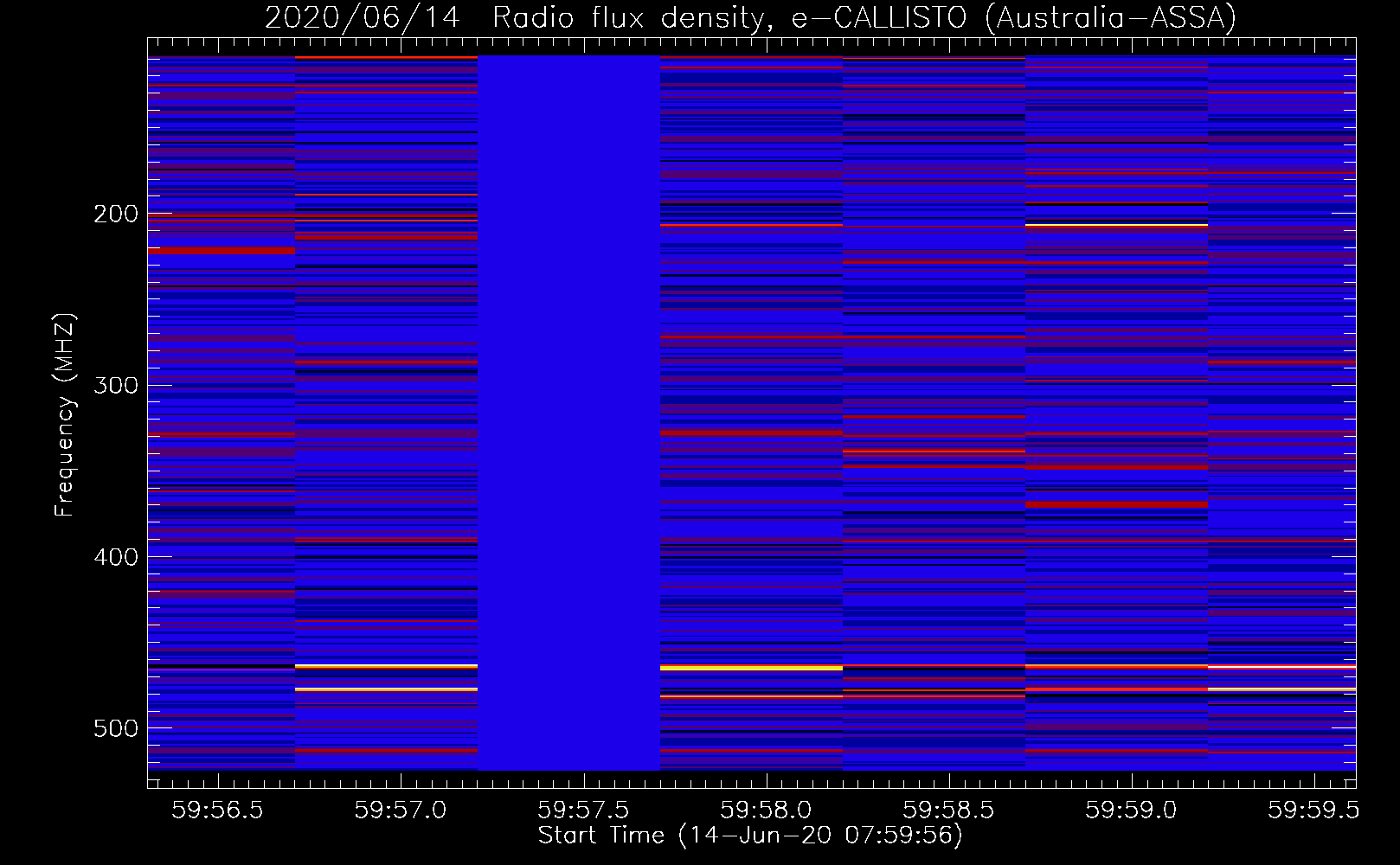Image resolution: width=1400 pixels, height=865 pixels.
Task: Click the 59:58.5 time tick label
Action: coord(948,810)
